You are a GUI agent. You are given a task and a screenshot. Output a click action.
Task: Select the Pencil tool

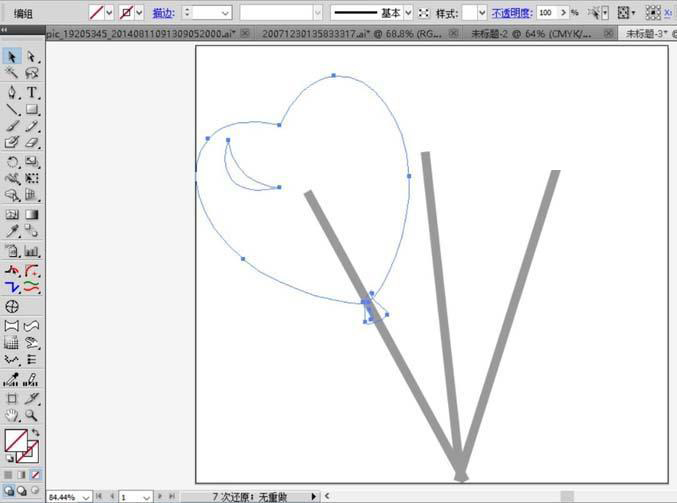(x=32, y=126)
